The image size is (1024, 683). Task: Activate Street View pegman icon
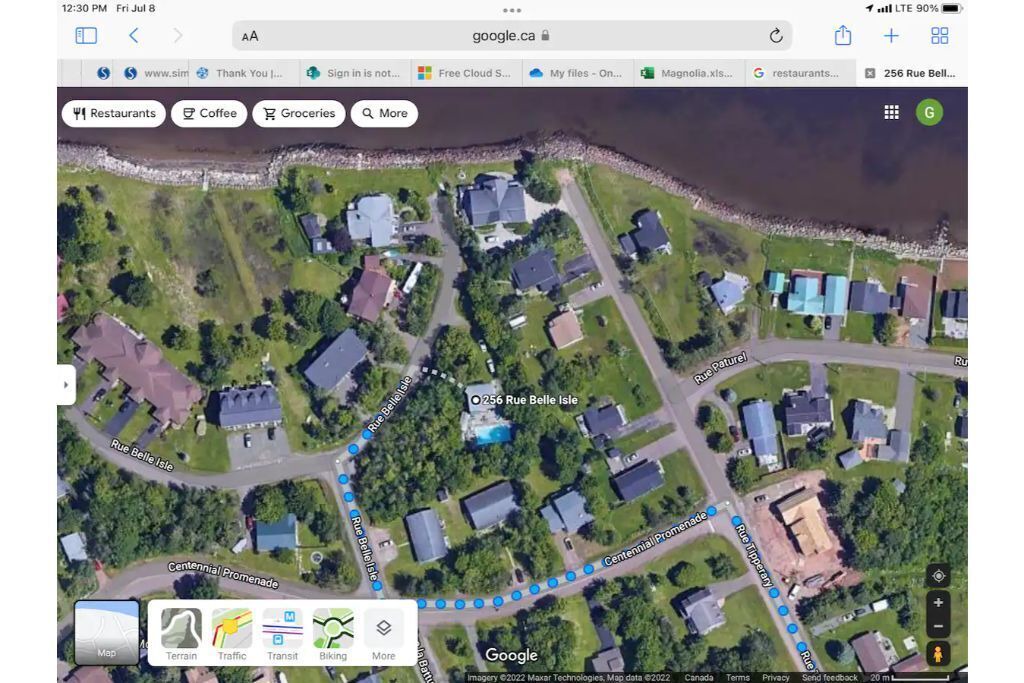tap(937, 655)
